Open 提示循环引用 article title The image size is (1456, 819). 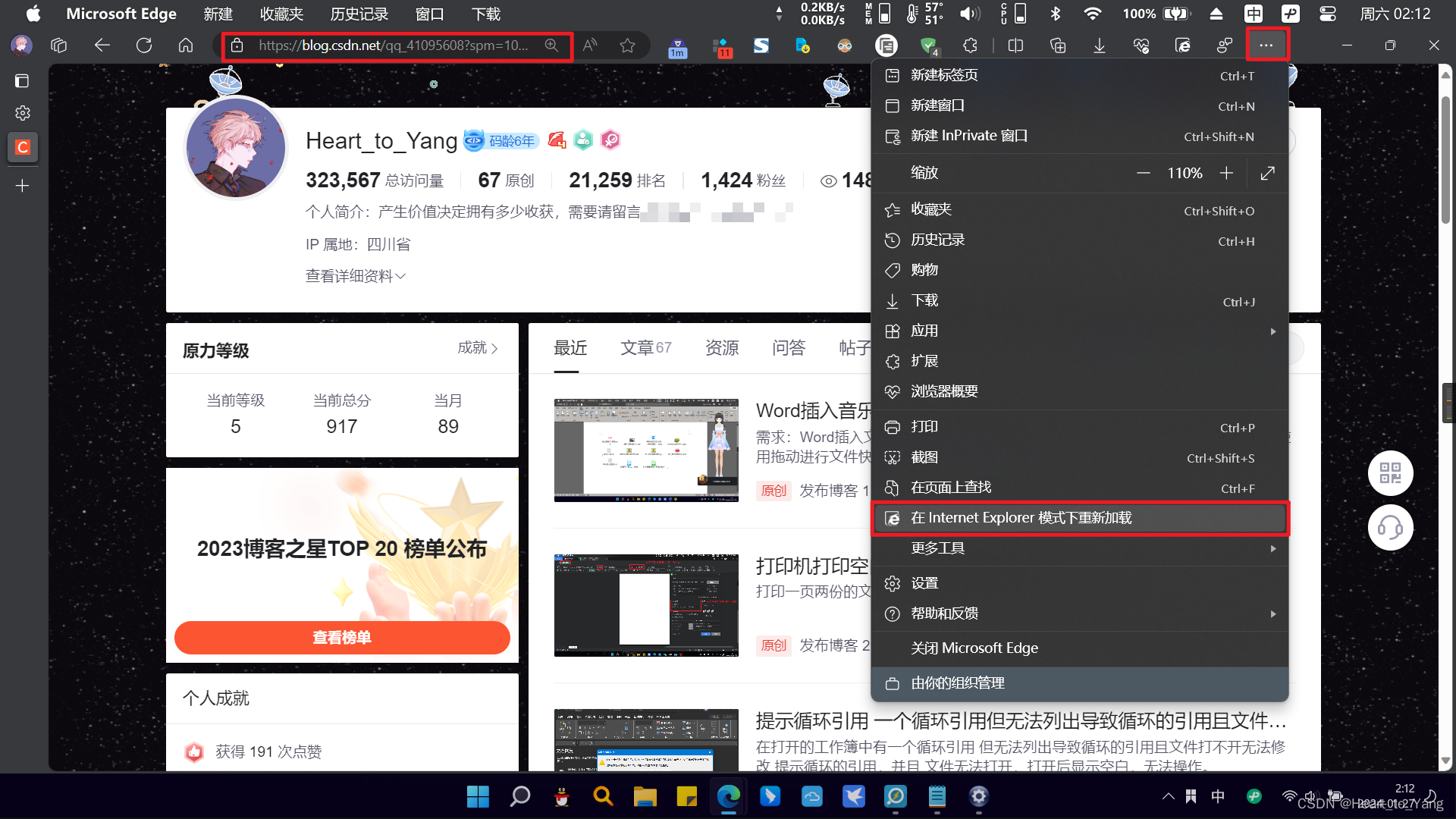coord(1021,720)
